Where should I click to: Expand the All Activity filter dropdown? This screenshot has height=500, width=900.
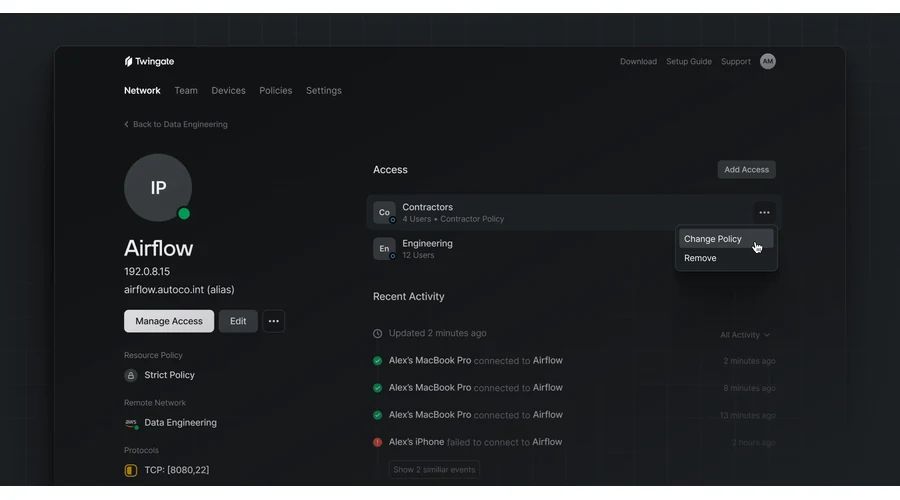744,335
